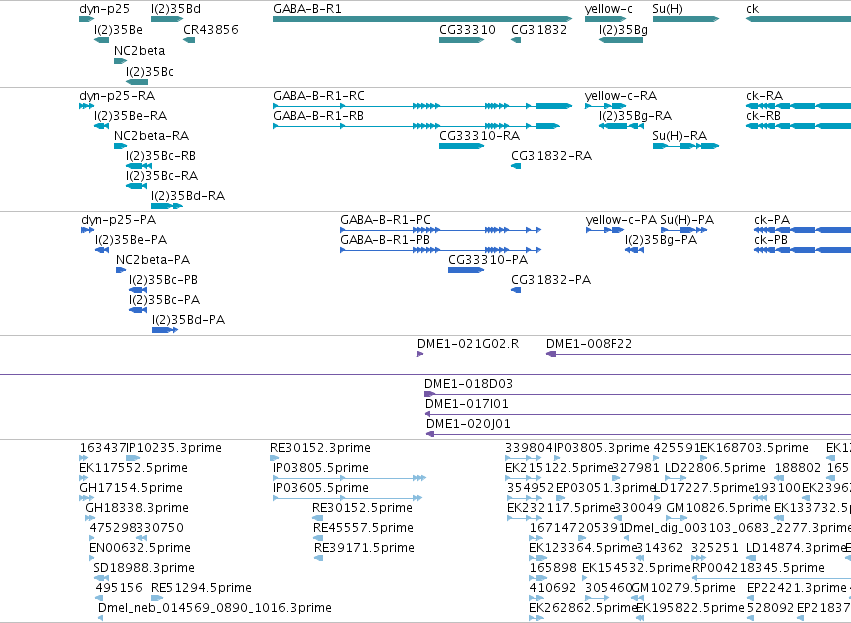Select clone DME1-017I01
851x623 pixels.
tap(638, 415)
